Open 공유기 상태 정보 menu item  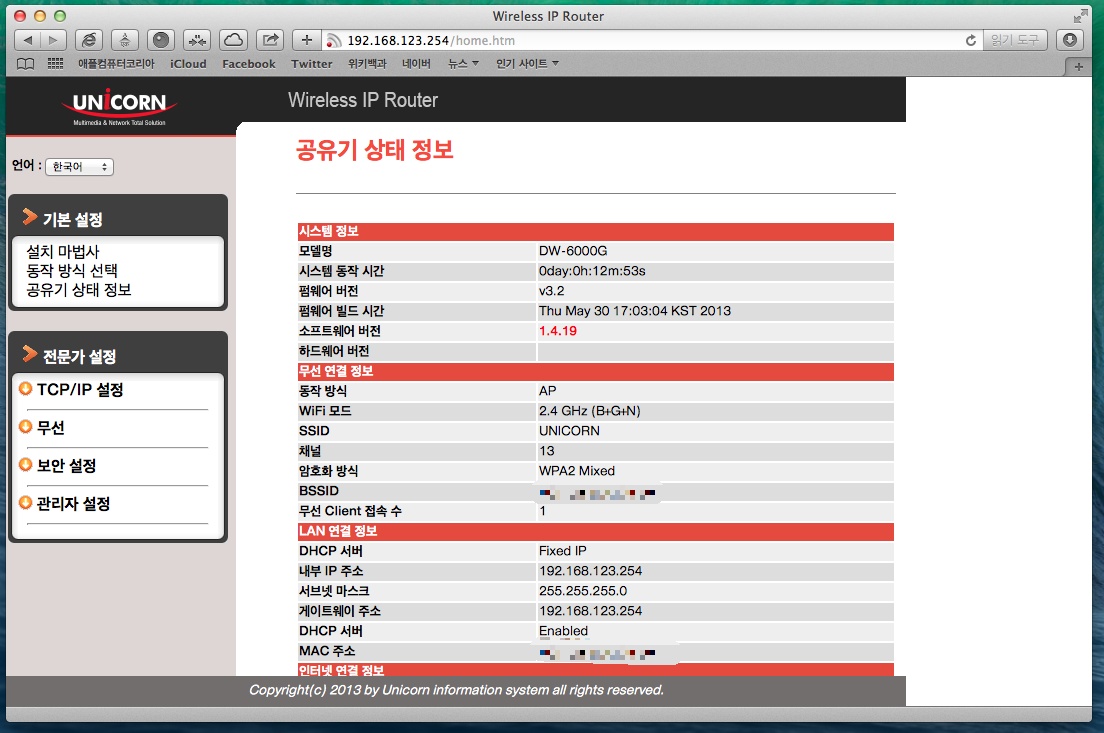[x=79, y=289]
